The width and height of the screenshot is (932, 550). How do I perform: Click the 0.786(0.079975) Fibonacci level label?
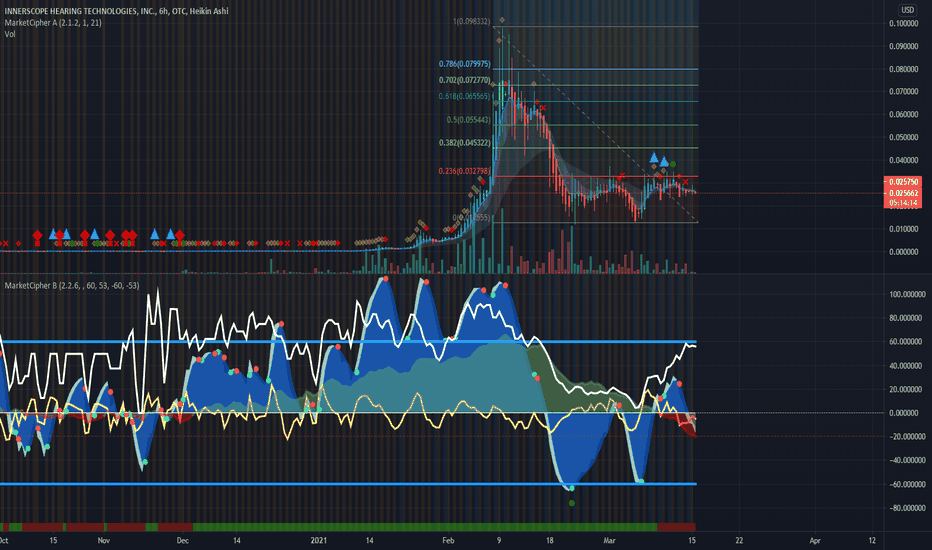pyautogui.click(x=465, y=64)
